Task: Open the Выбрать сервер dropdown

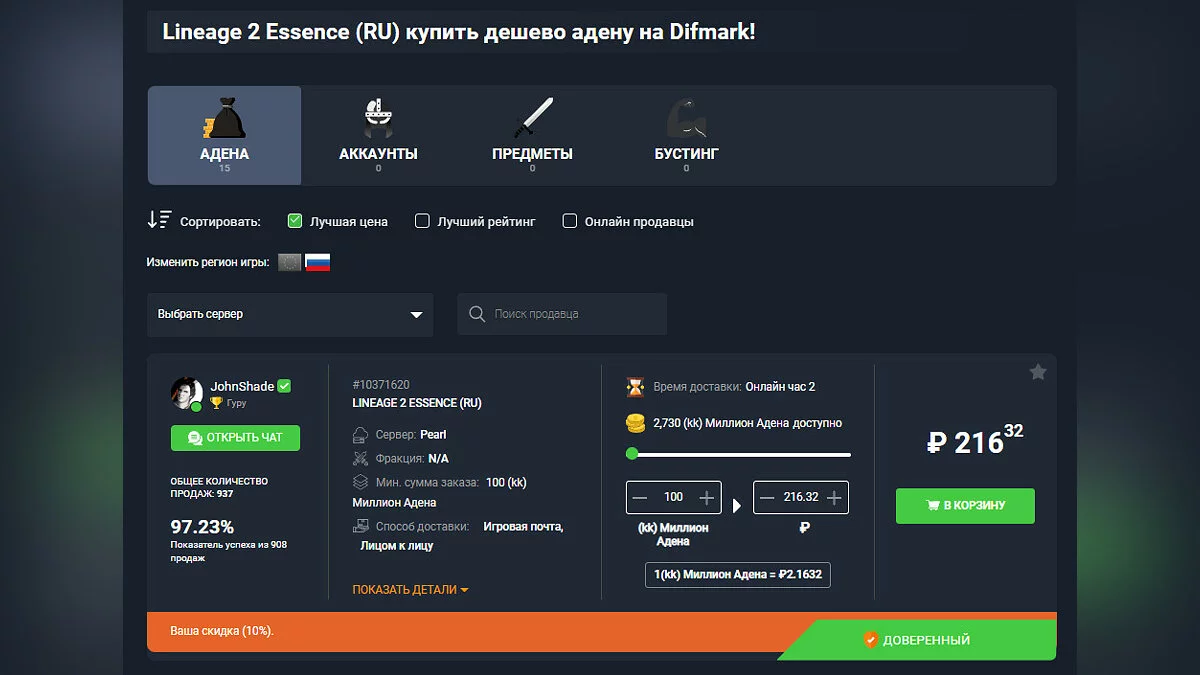Action: [290, 314]
